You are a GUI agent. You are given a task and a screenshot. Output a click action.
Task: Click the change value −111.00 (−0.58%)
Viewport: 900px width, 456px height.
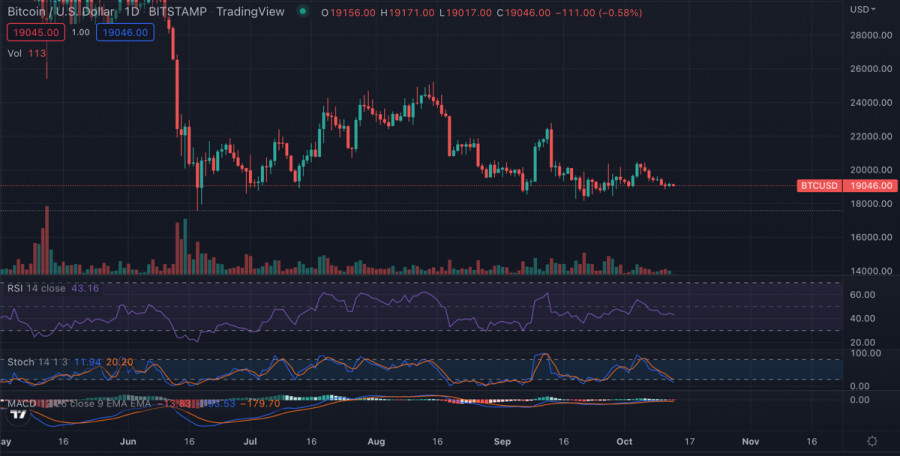coord(599,13)
